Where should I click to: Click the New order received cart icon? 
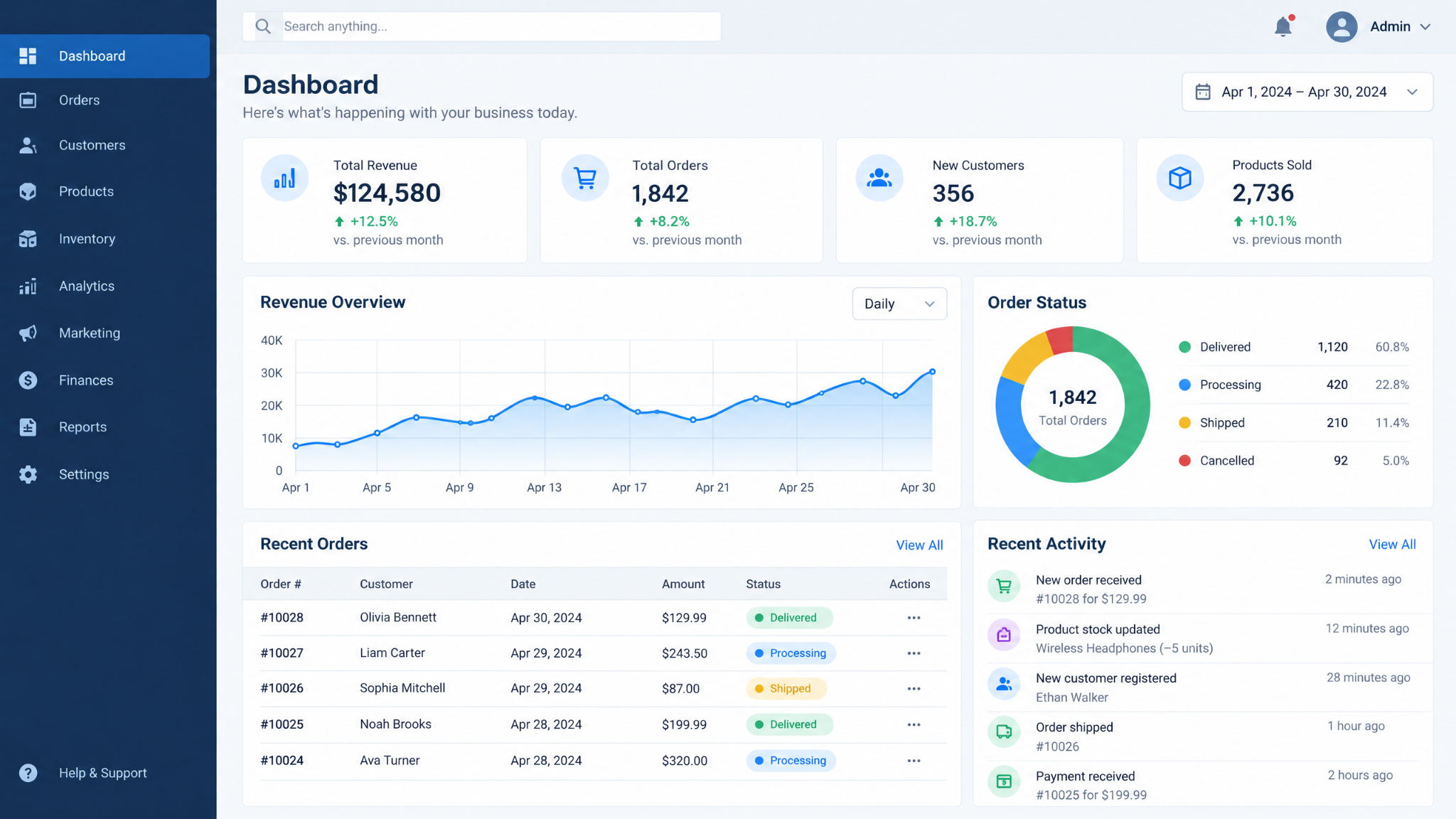click(x=1004, y=587)
